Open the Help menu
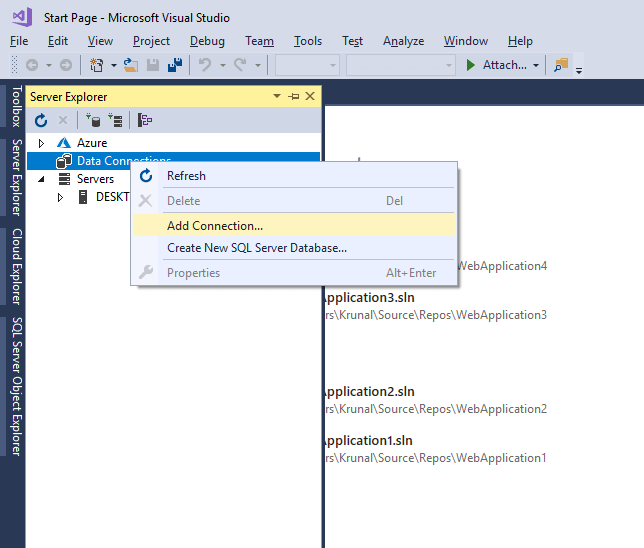644x548 pixels. tap(520, 41)
